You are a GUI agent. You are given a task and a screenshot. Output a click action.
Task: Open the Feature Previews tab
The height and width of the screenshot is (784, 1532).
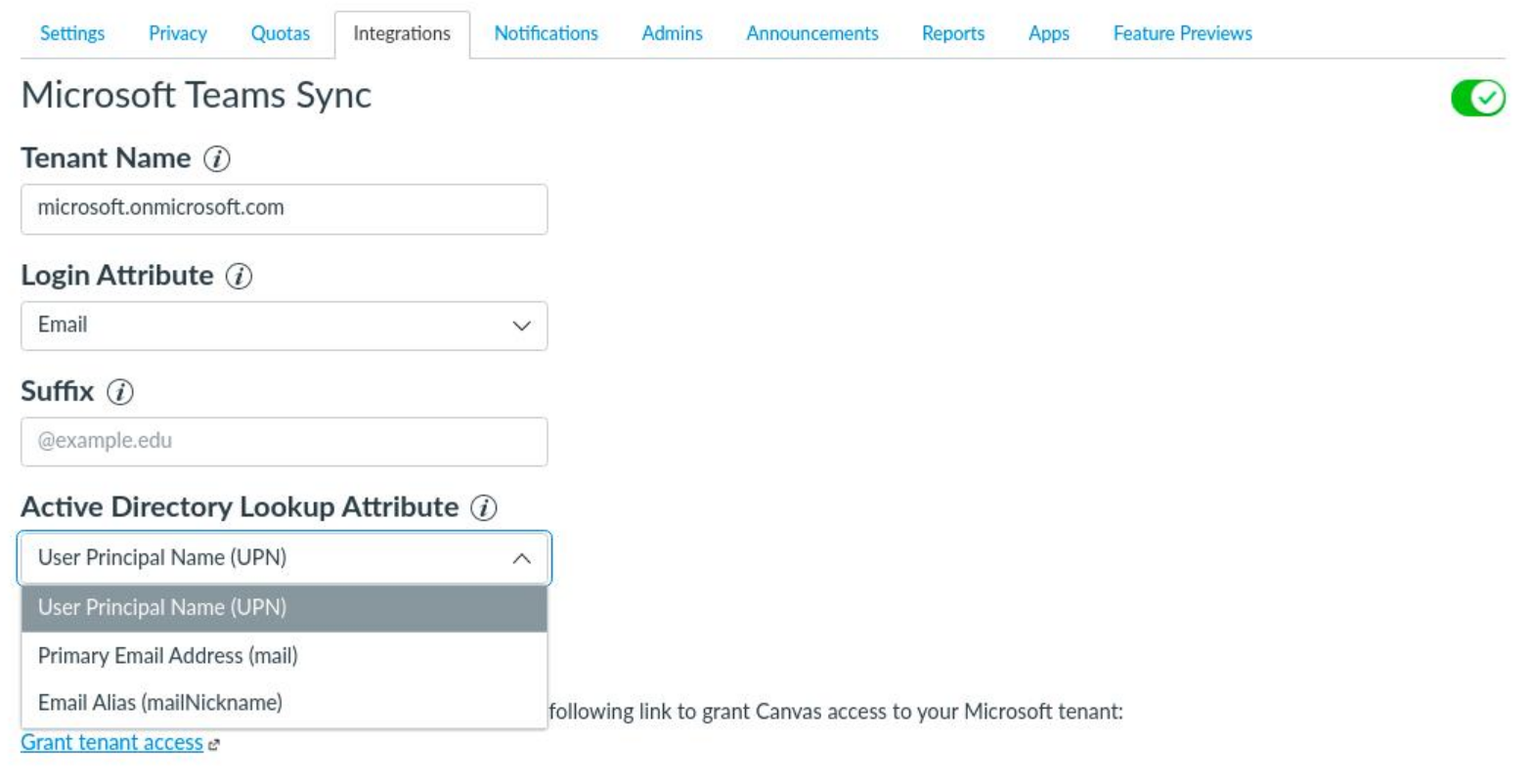coord(1183,33)
